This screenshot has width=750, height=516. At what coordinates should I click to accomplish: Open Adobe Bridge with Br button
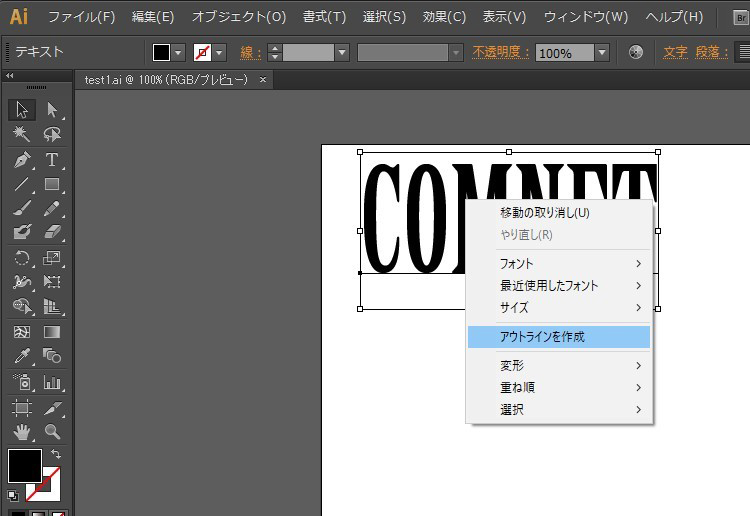(741, 18)
